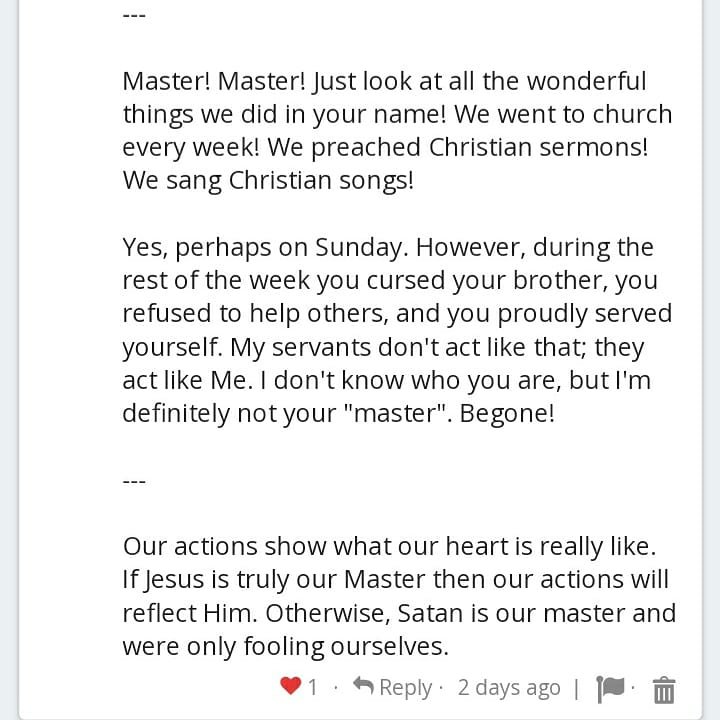Click the like count number 1
This screenshot has width=720, height=720.
click(313, 687)
